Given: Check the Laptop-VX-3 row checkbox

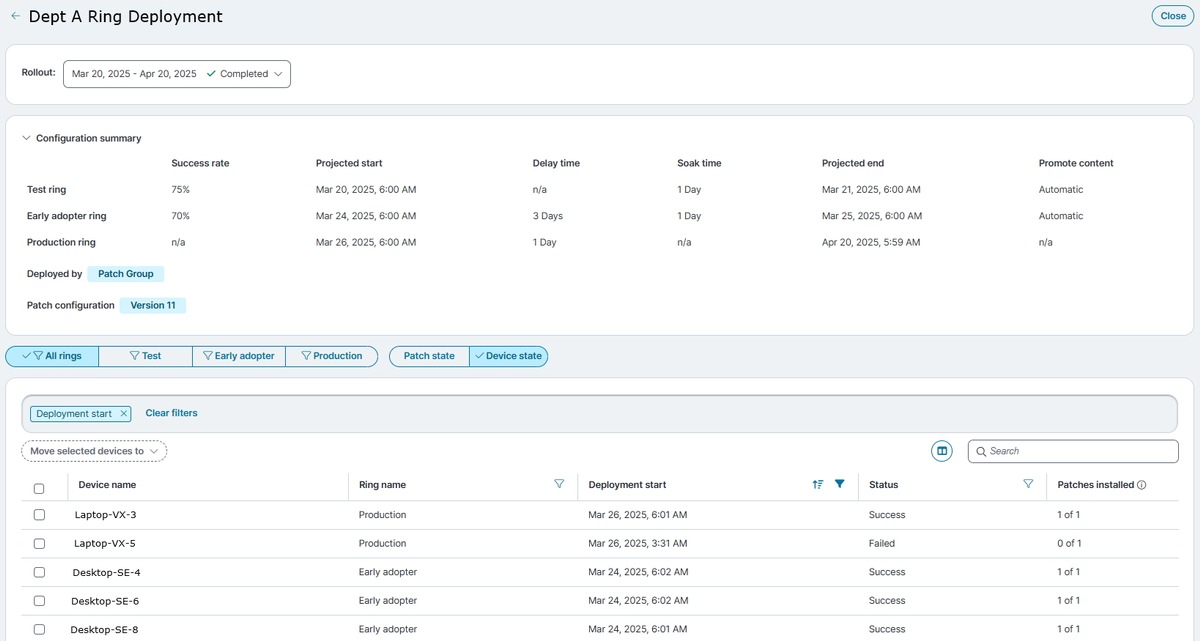Looking at the screenshot, I should tap(39, 515).
